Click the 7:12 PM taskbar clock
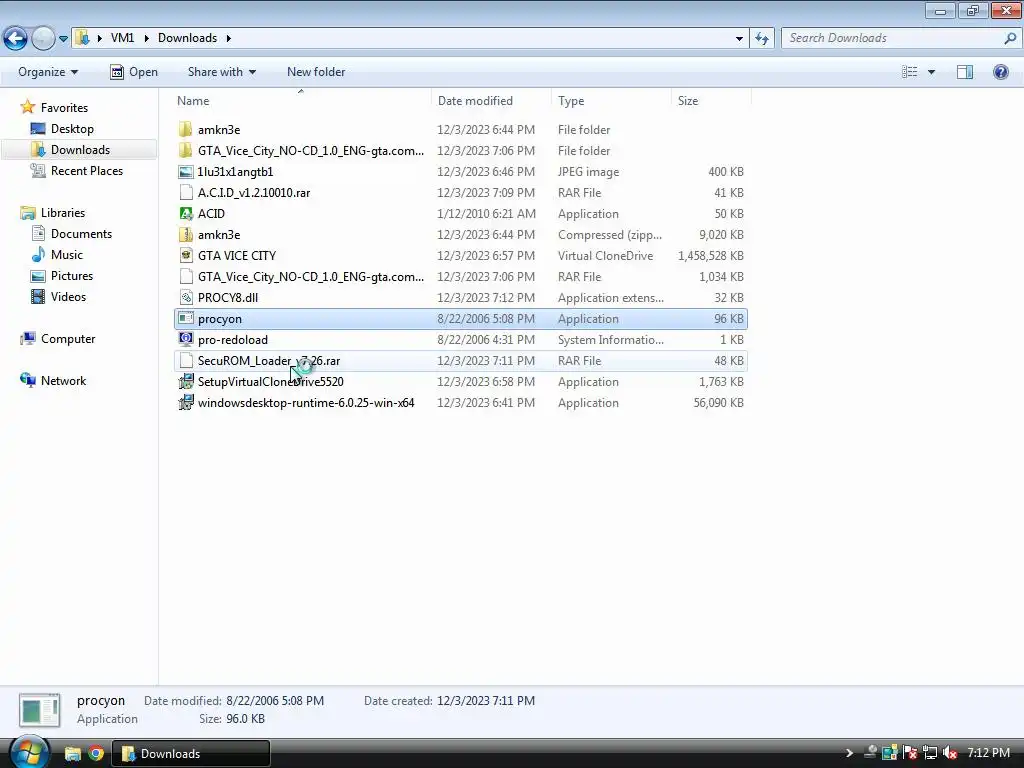Viewport: 1024px width, 768px height. coord(989,753)
